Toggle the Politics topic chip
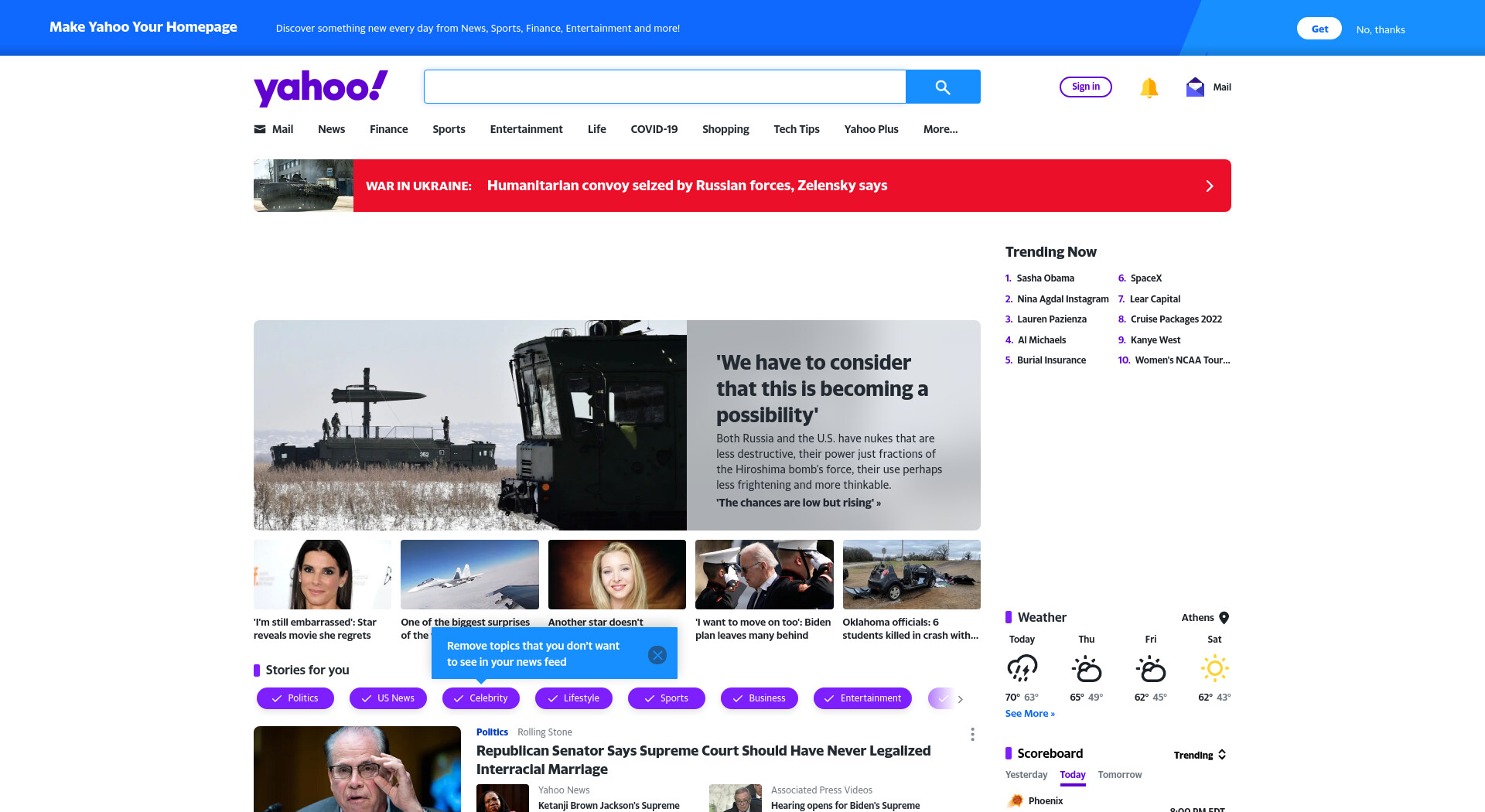The height and width of the screenshot is (812, 1485). (295, 698)
